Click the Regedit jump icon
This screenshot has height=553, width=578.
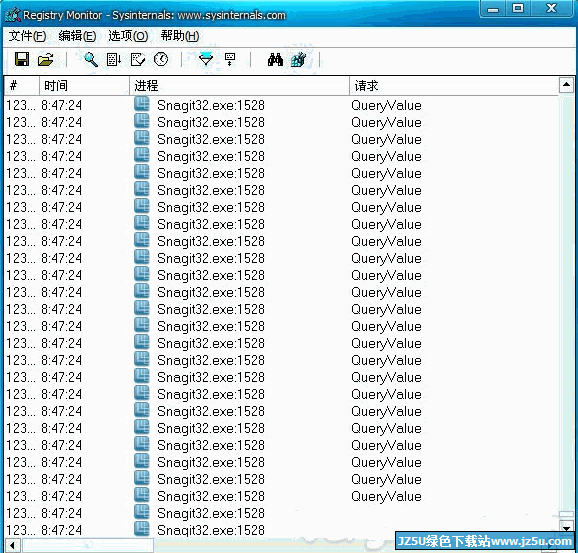click(x=298, y=59)
